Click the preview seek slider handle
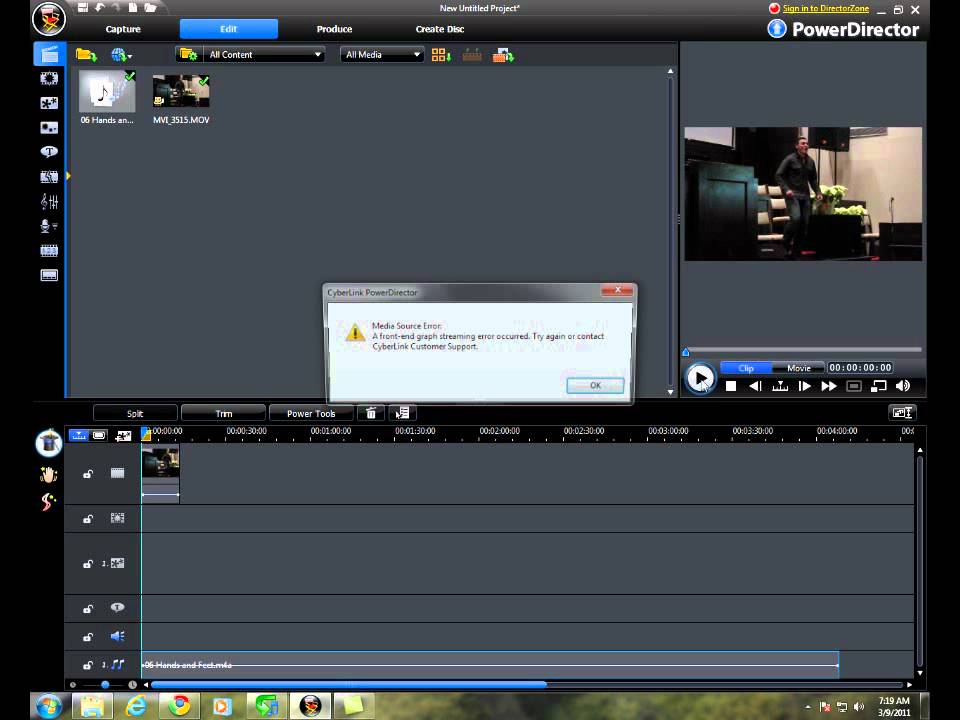 click(x=686, y=351)
